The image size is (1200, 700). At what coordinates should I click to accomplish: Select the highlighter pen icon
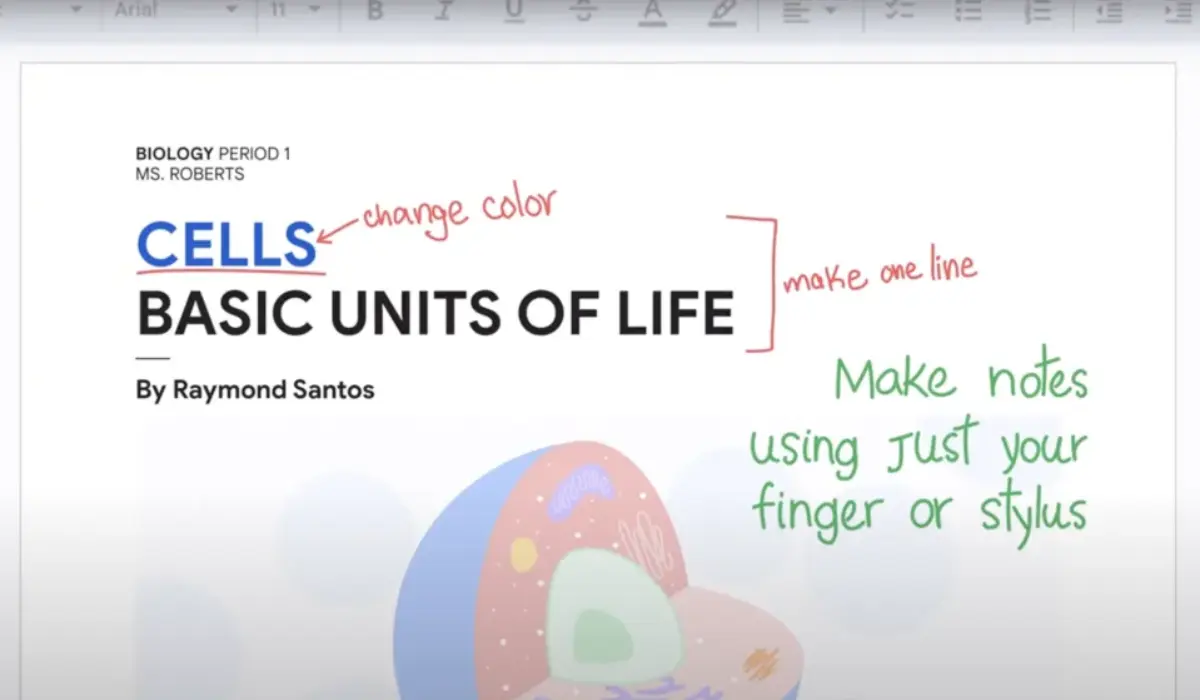pyautogui.click(x=720, y=10)
